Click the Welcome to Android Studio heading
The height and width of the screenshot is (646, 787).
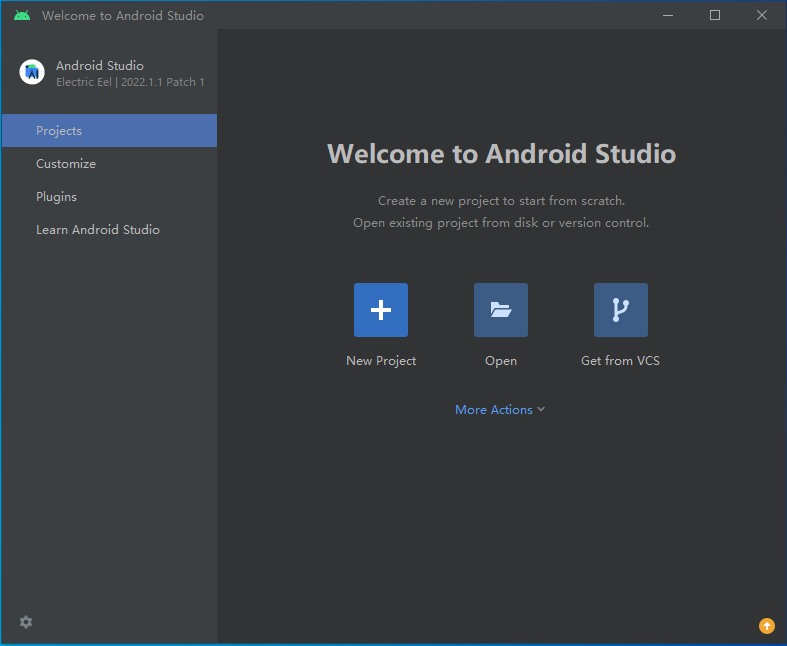point(501,154)
